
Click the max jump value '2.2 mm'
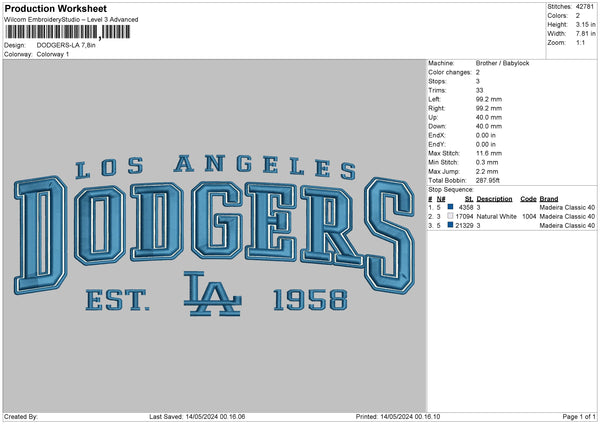pyautogui.click(x=487, y=171)
